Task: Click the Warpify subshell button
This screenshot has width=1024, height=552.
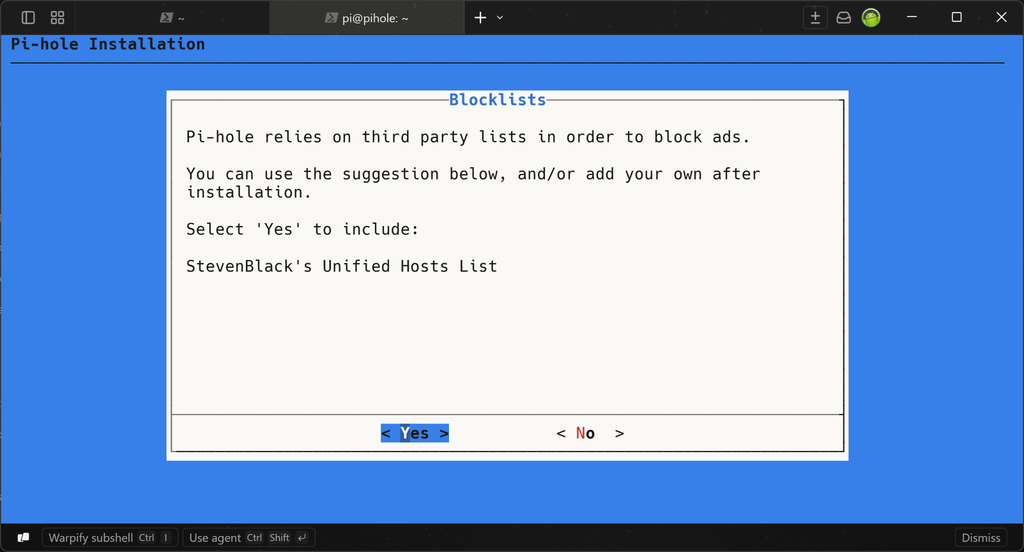Action: coord(110,538)
